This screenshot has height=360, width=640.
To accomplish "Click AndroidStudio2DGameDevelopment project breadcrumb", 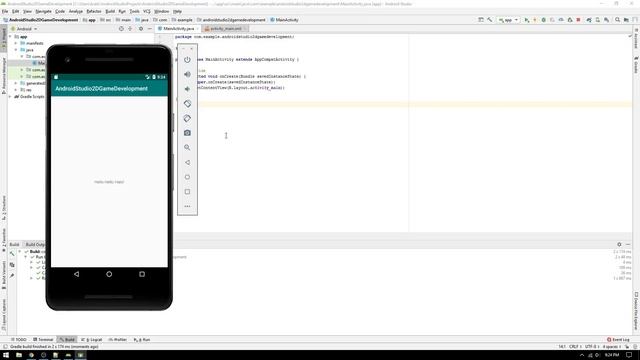I will 40,20.
